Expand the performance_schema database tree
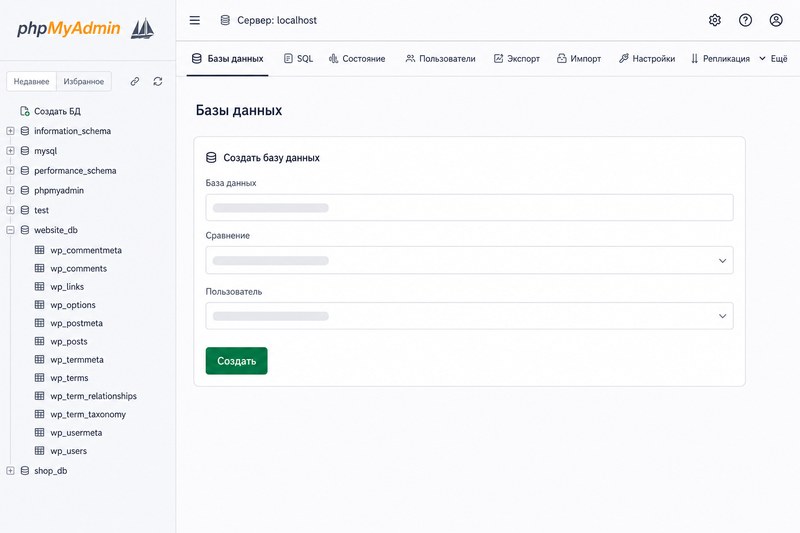800x533 pixels. click(10, 171)
